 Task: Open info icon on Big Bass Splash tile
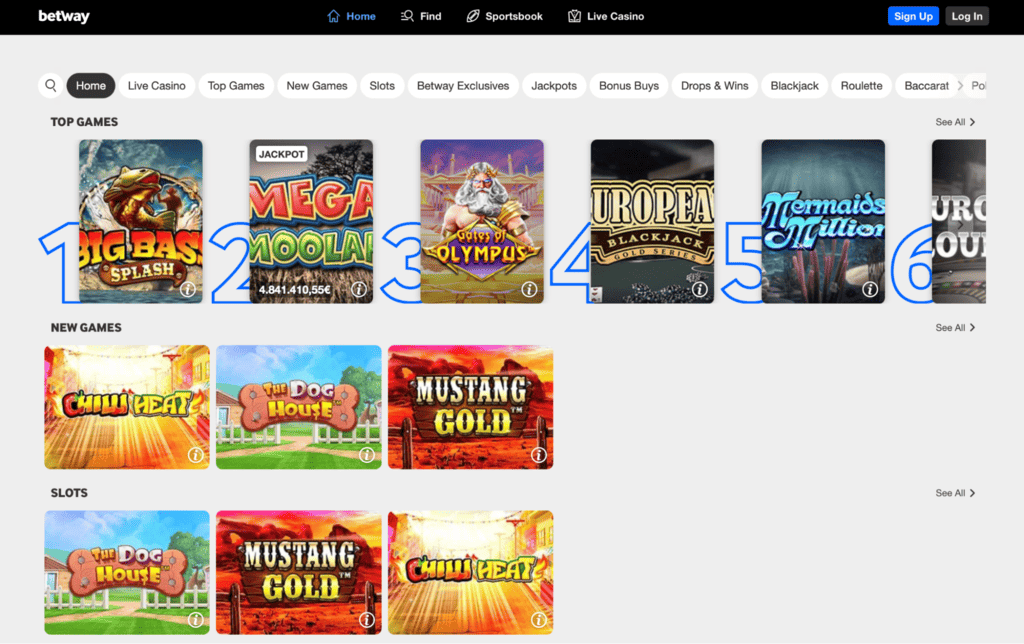click(x=187, y=291)
